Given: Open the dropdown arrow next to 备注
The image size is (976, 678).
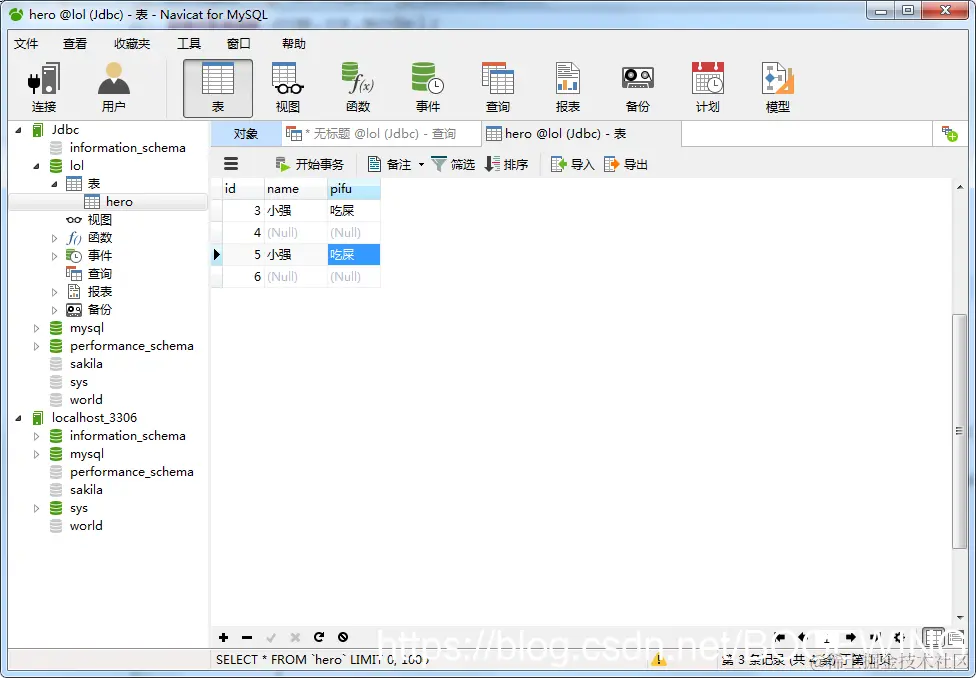Looking at the screenshot, I should pos(421,164).
